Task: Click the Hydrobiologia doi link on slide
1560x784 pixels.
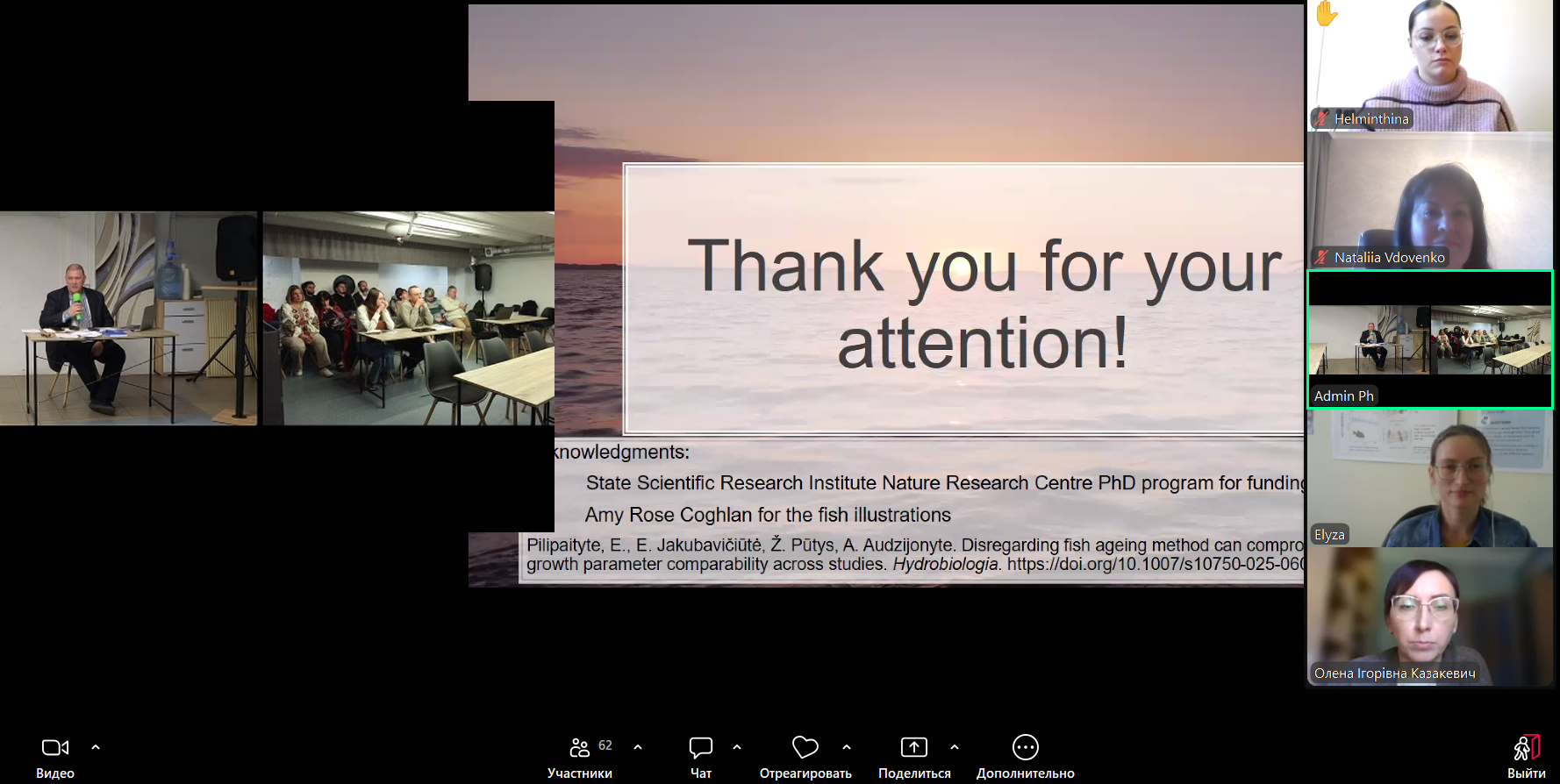Action: point(1156,564)
